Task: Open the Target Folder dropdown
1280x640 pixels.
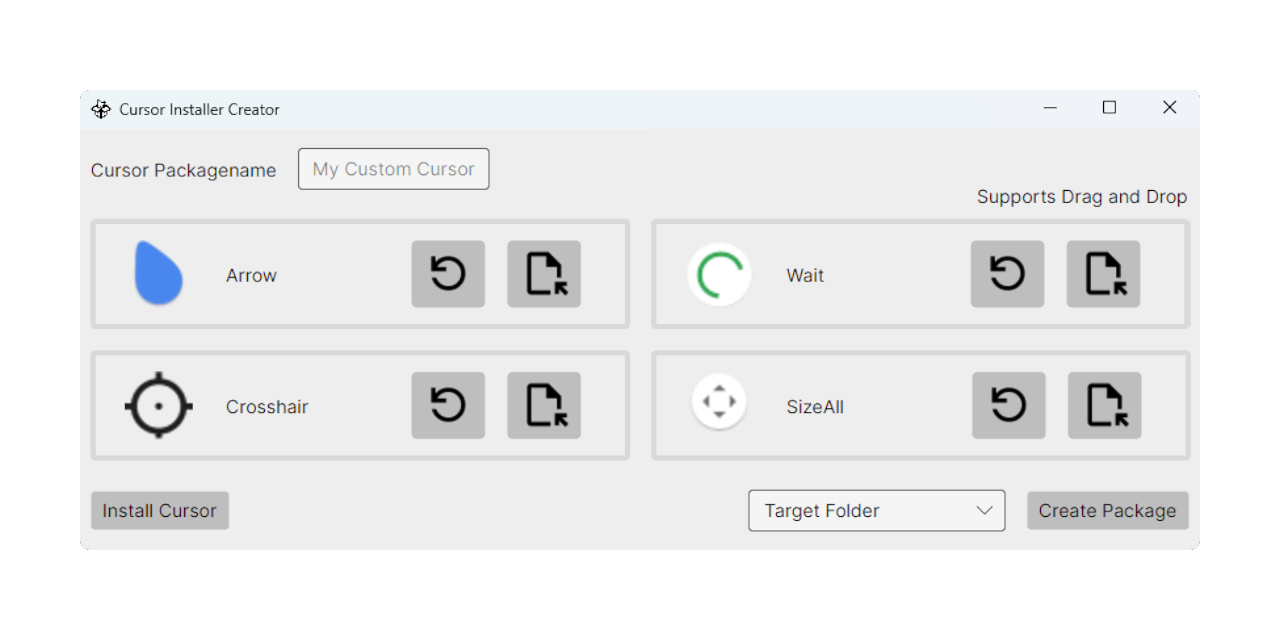Action: pos(876,511)
